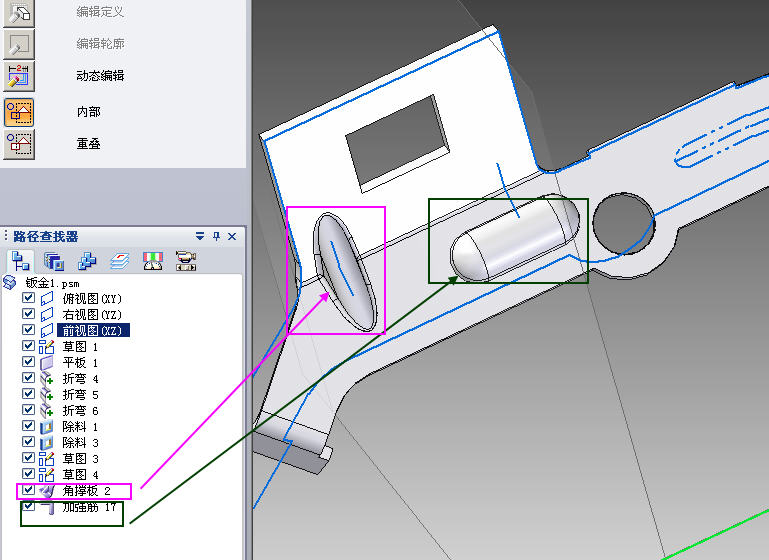Toggle the 折弯 4 checkbox
This screenshot has height=560, width=769.
coord(28,378)
